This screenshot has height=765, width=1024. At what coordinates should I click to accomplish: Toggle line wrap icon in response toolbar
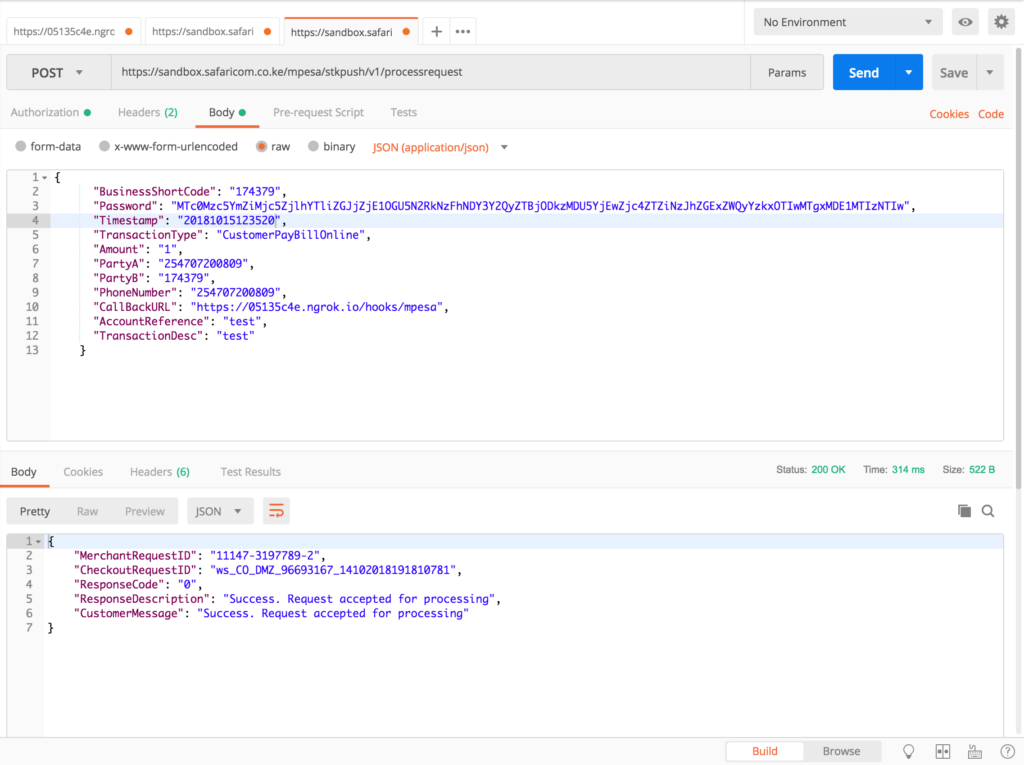pos(276,511)
